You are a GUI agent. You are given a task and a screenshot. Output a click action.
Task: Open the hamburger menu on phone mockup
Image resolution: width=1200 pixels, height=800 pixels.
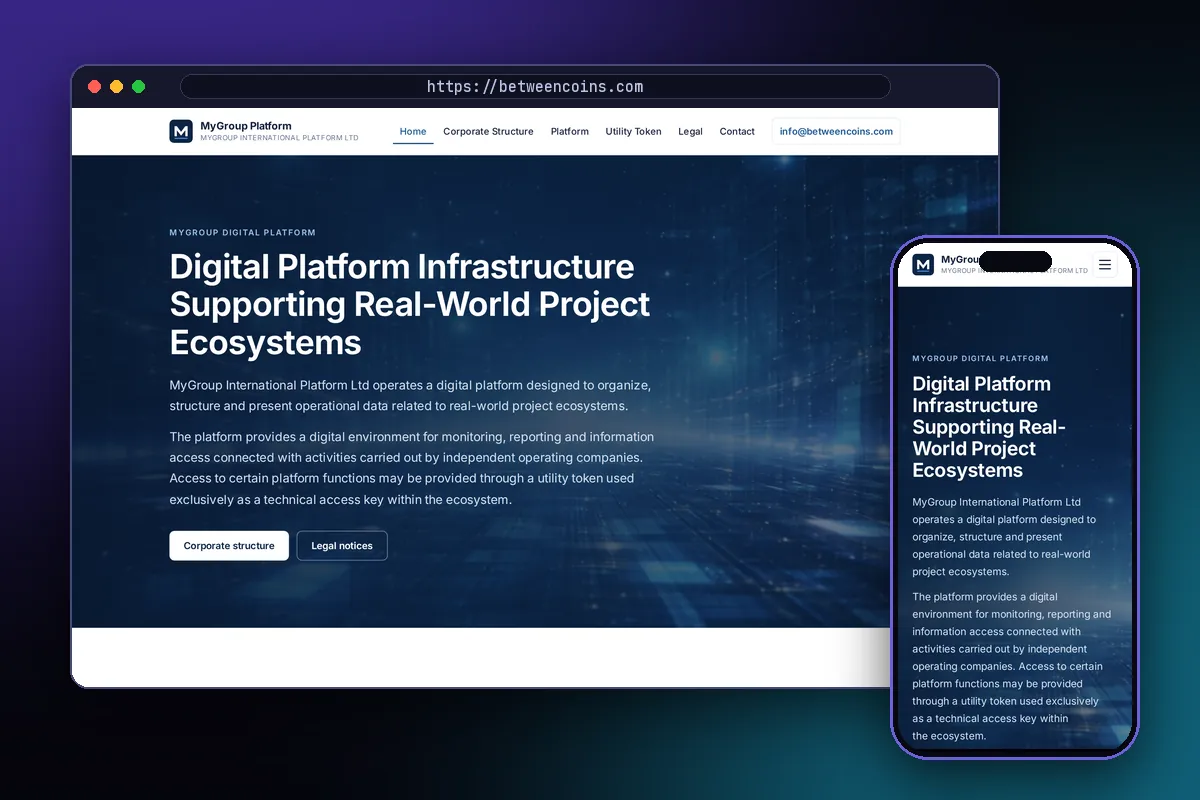tap(1105, 265)
